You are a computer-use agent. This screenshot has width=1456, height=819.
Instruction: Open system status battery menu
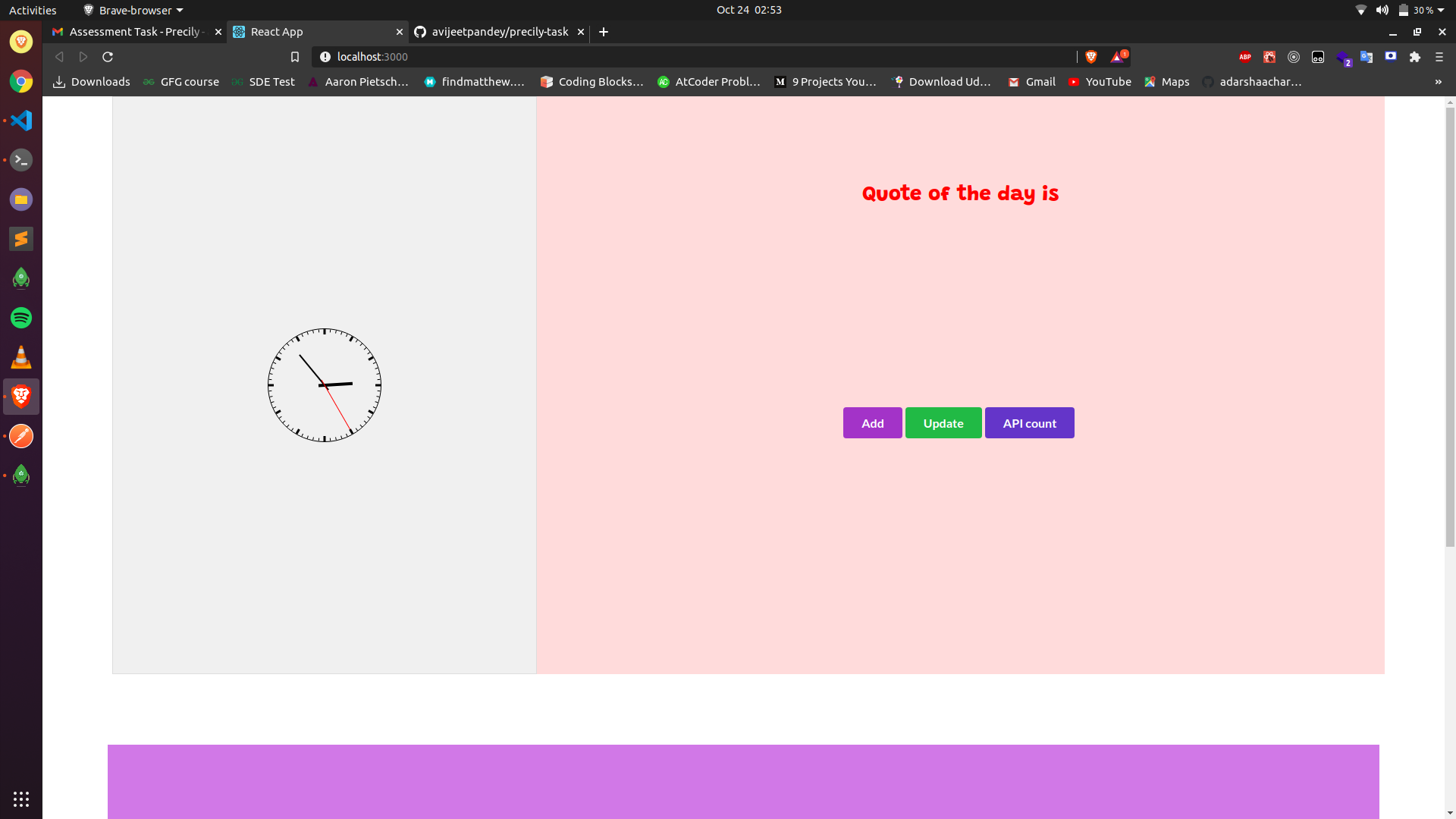1420,10
